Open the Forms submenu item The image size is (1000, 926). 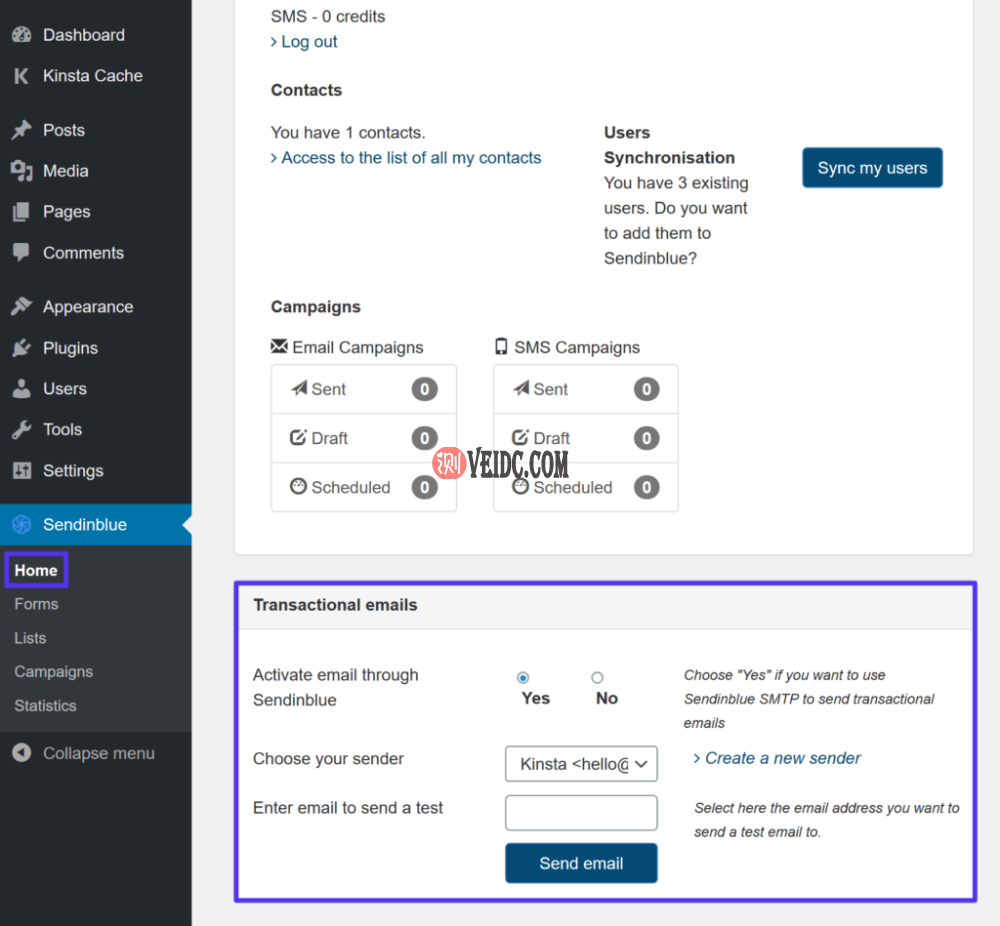pos(36,604)
